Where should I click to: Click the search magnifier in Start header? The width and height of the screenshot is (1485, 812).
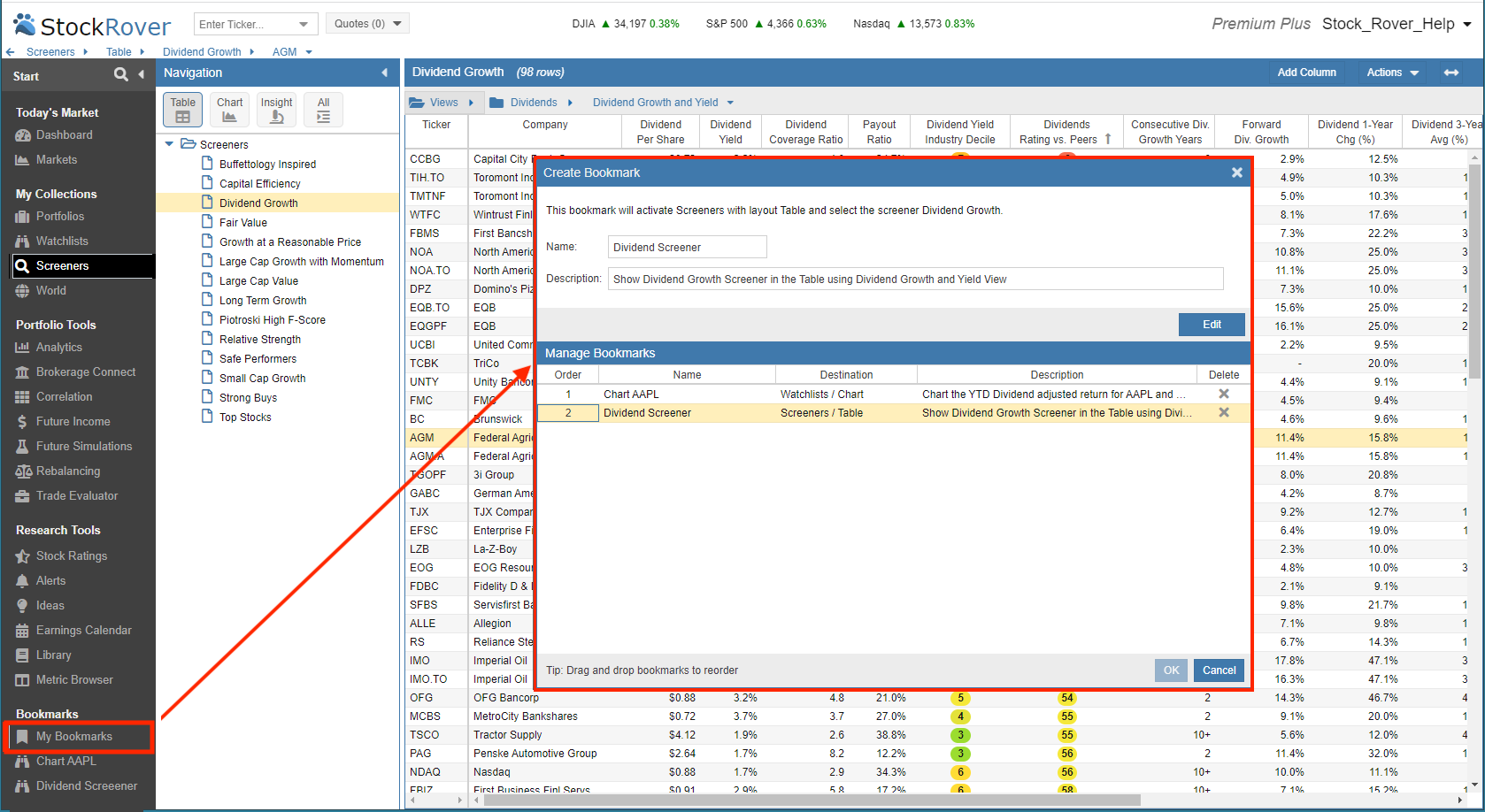(x=121, y=75)
